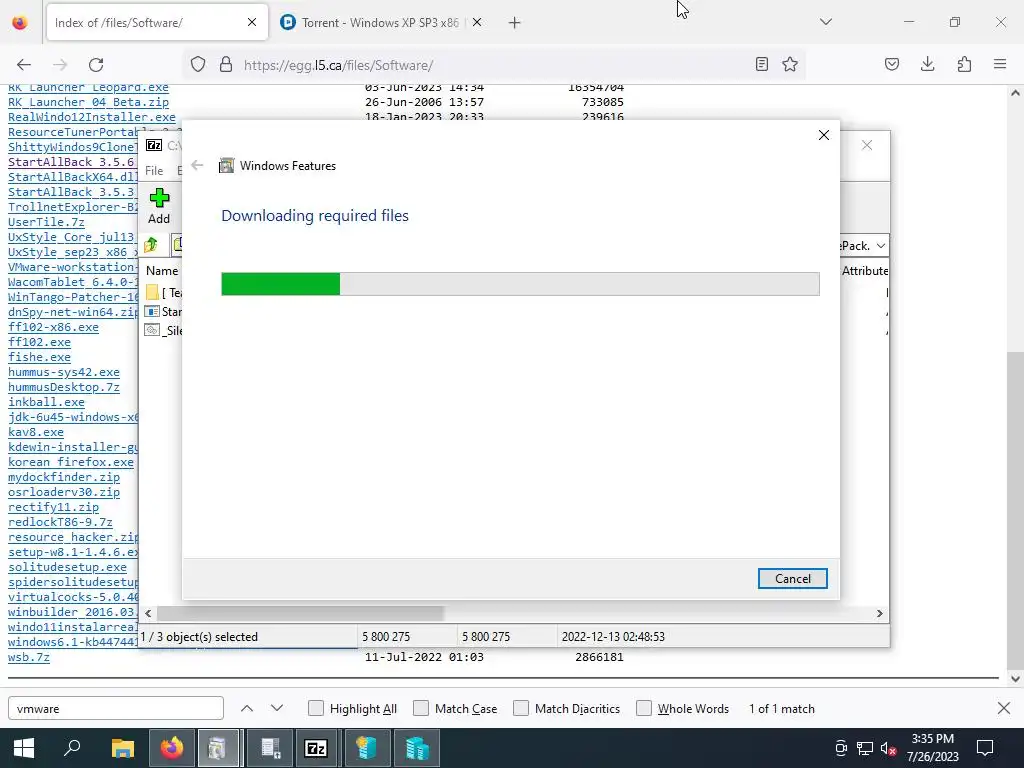Open the solitudesetup.exe link
The image size is (1024, 768).
tap(67, 568)
